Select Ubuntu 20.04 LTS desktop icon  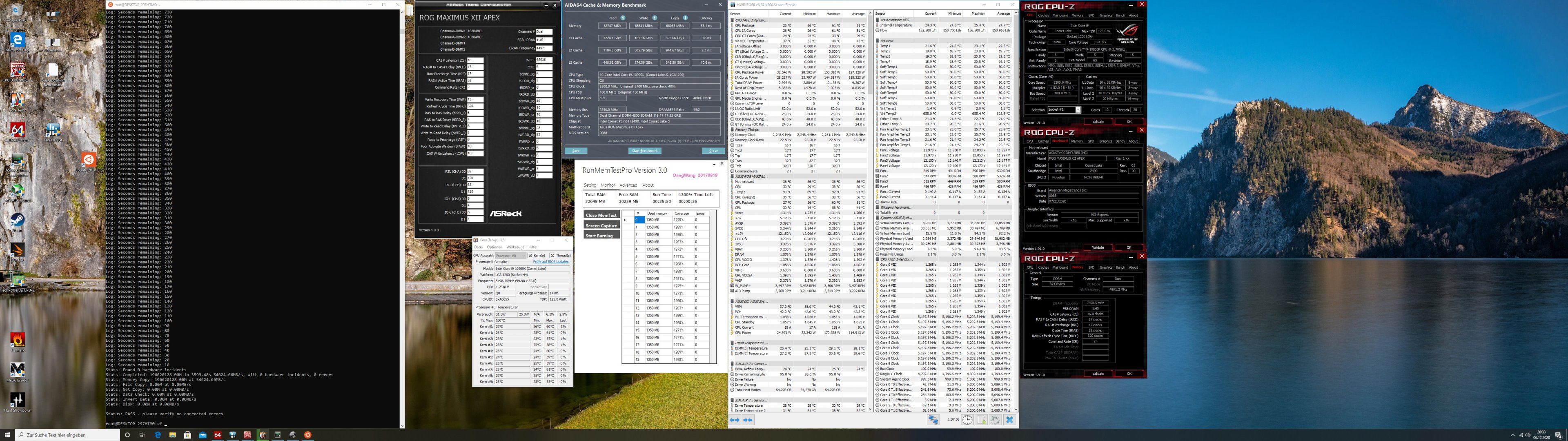(88, 160)
